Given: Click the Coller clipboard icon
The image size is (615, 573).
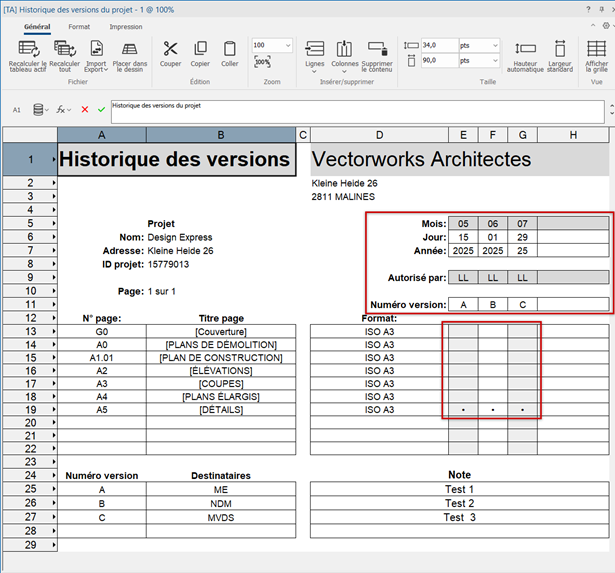Looking at the screenshot, I should (x=230, y=49).
